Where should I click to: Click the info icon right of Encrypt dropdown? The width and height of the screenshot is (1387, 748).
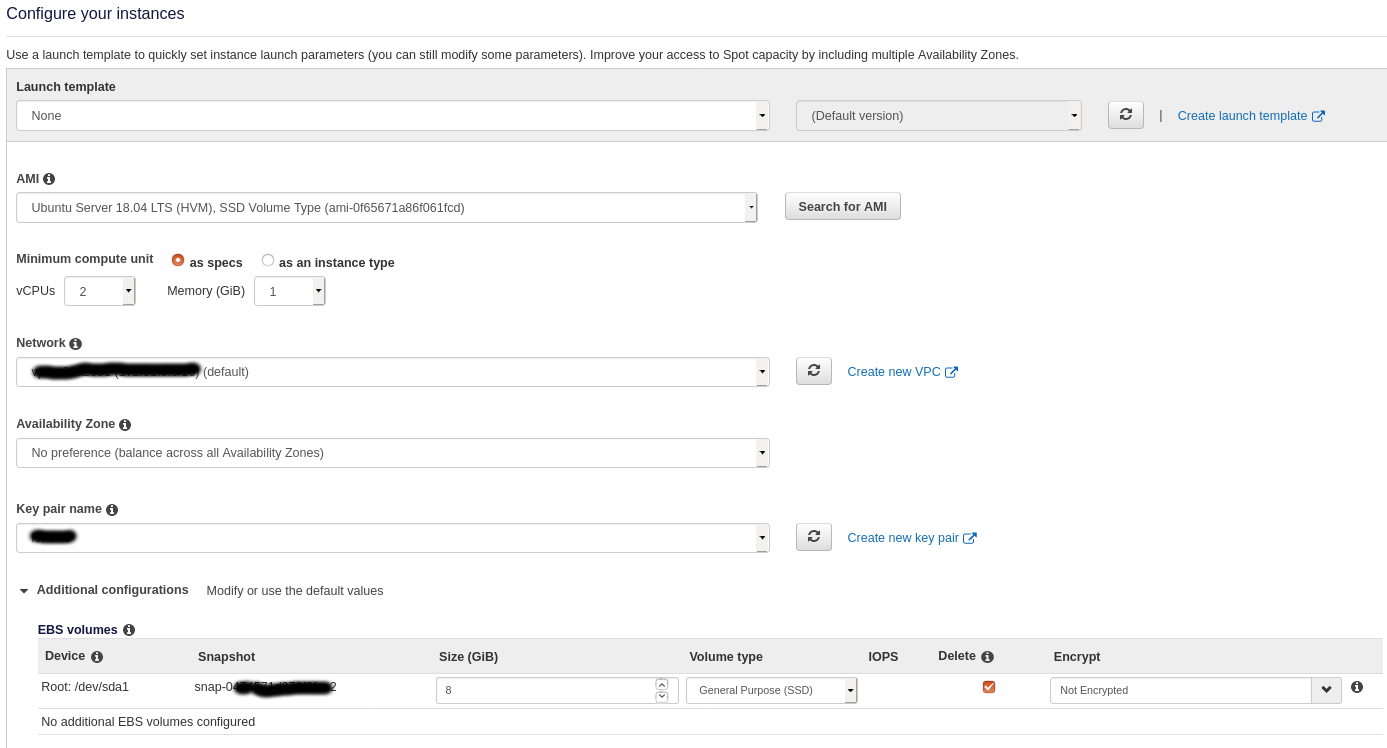pos(1357,687)
